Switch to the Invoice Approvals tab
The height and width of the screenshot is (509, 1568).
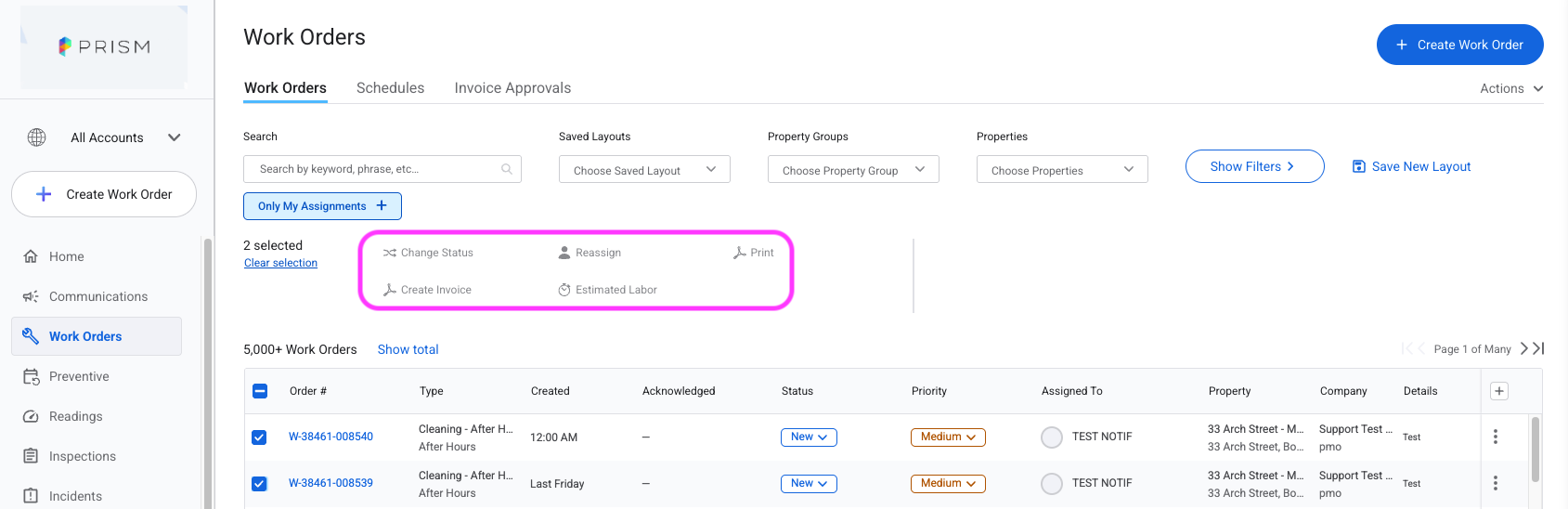[512, 88]
